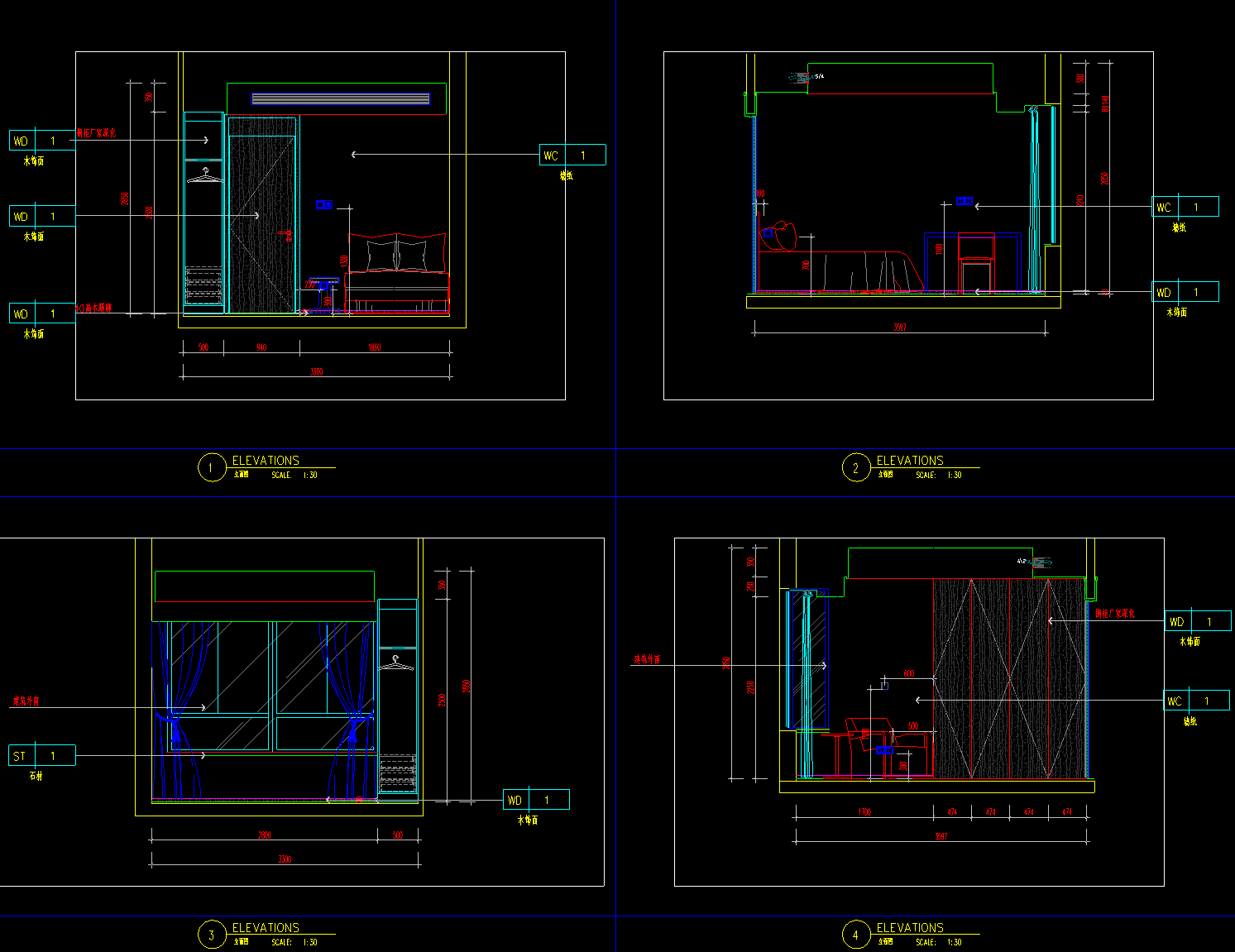Click the red '建筑外窗' label in elevation 3
This screenshot has height=952, width=1235.
pyautogui.click(x=26, y=701)
